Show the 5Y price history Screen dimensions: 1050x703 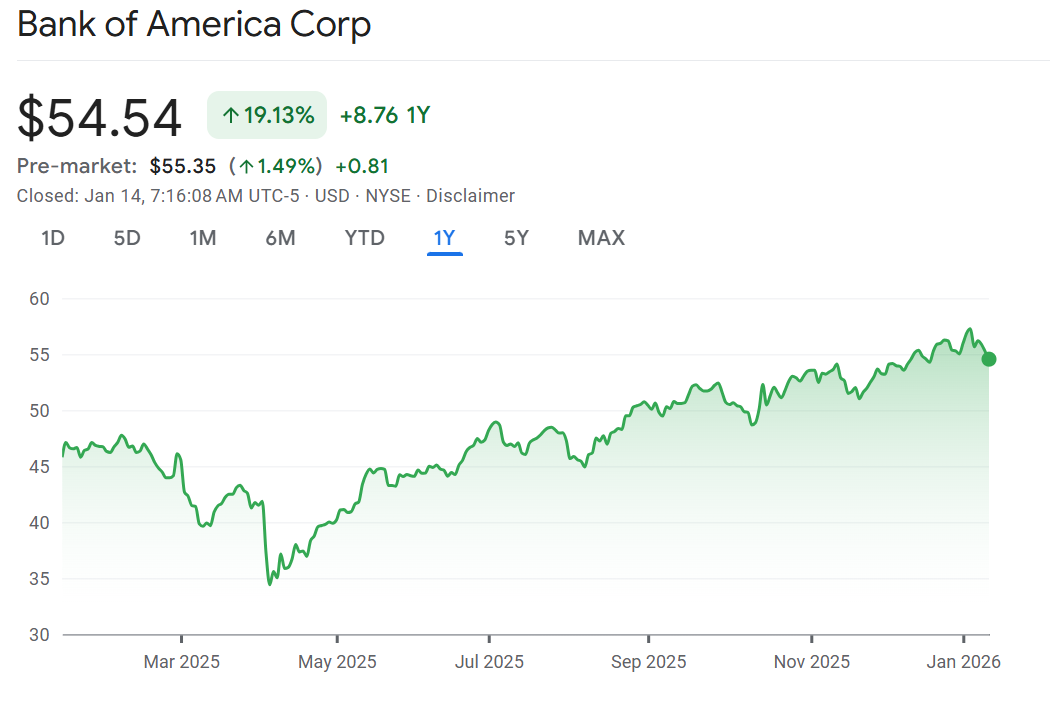pyautogui.click(x=516, y=238)
